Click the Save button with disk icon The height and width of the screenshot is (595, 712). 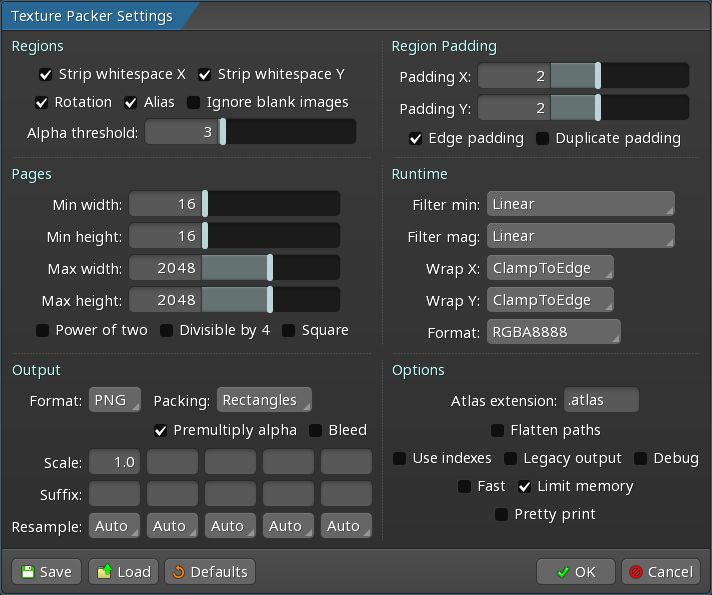click(x=46, y=572)
